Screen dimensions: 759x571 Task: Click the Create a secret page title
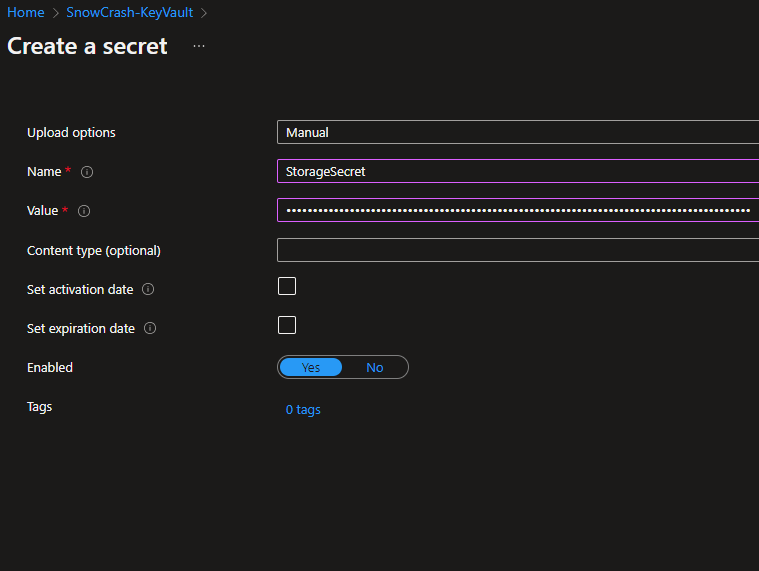pyautogui.click(x=88, y=46)
